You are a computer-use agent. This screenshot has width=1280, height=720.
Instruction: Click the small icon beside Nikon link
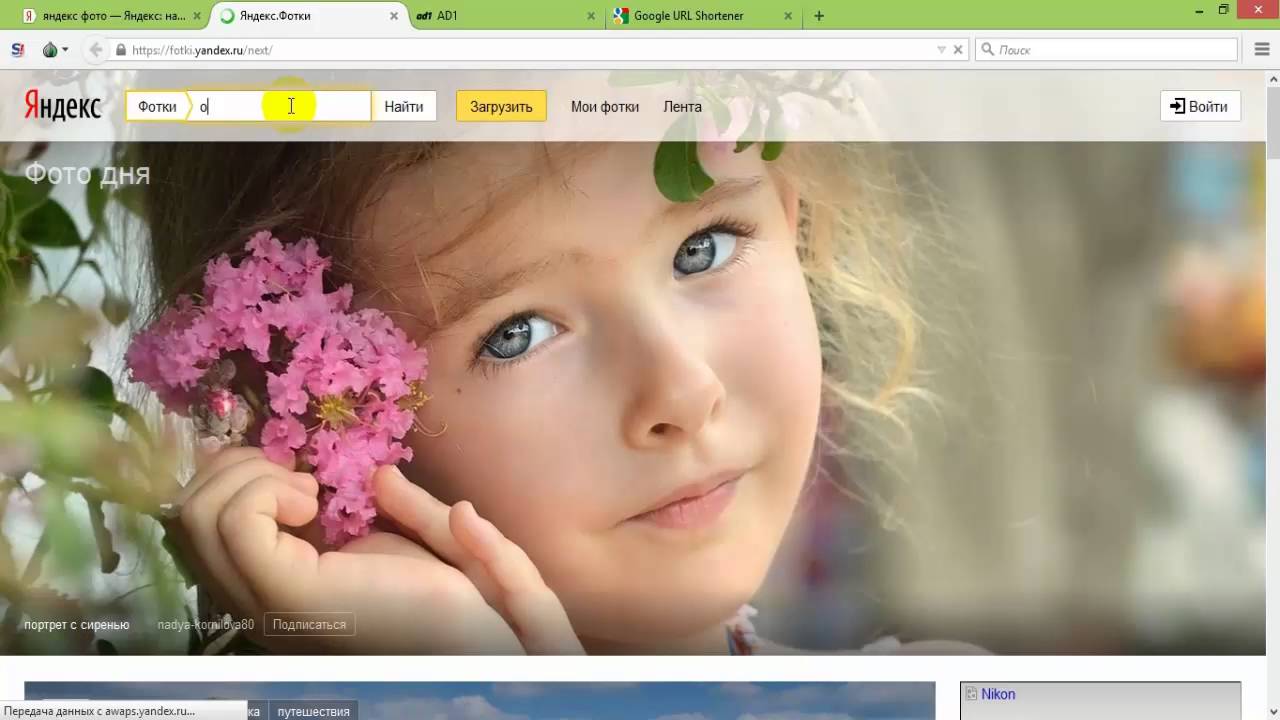[971, 694]
